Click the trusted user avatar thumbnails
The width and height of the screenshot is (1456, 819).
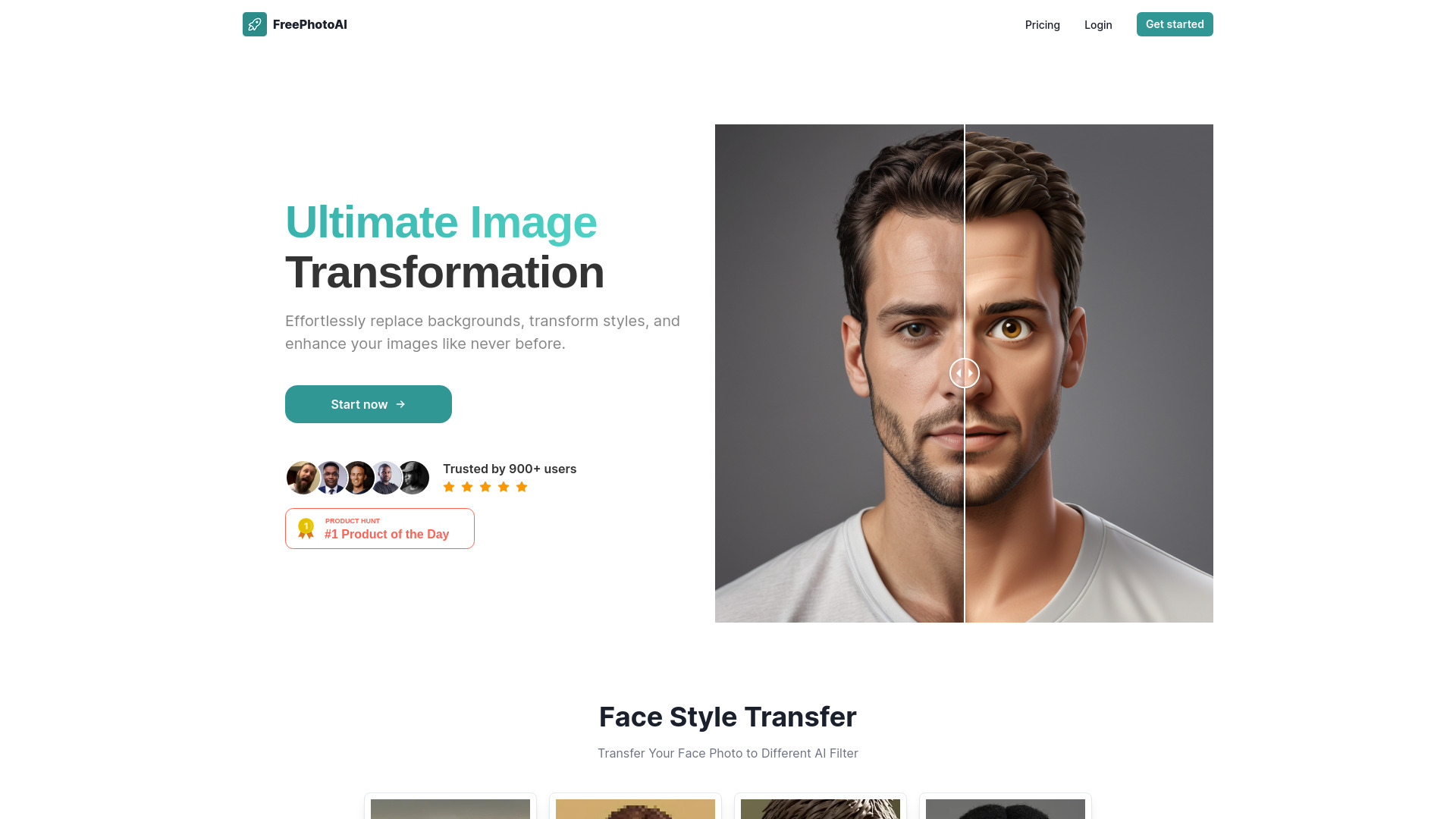click(359, 477)
